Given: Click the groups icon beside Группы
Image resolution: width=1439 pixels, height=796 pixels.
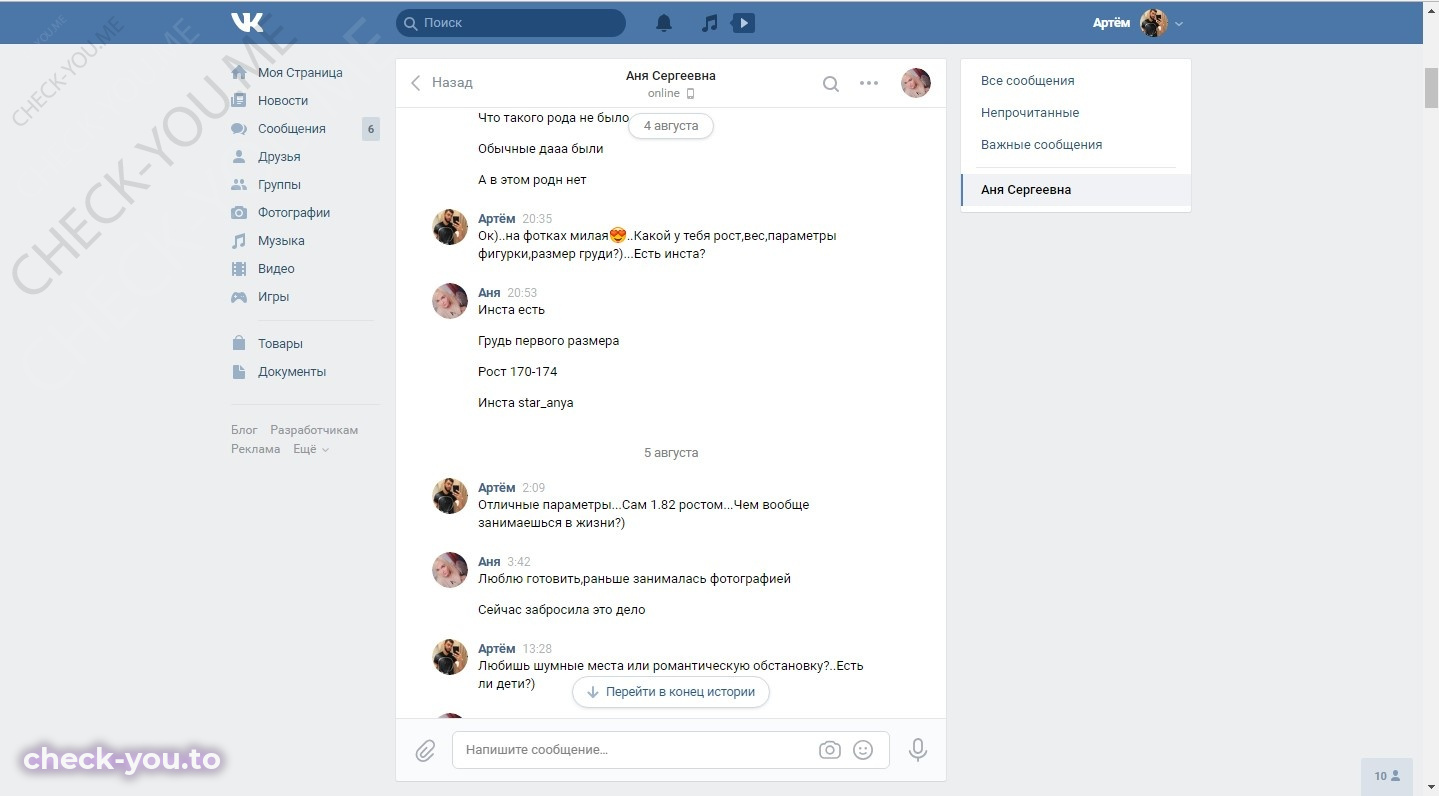Looking at the screenshot, I should (x=239, y=185).
